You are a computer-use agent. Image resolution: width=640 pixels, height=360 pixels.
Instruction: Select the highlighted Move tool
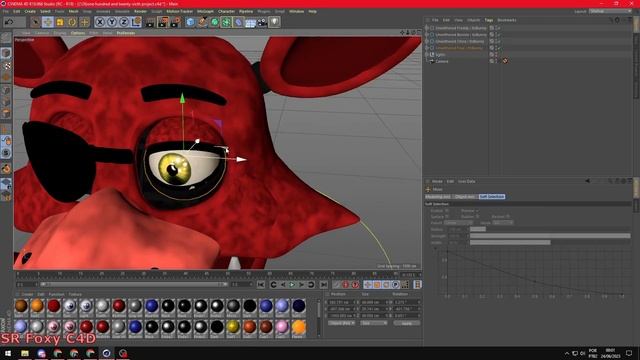click(x=48, y=22)
